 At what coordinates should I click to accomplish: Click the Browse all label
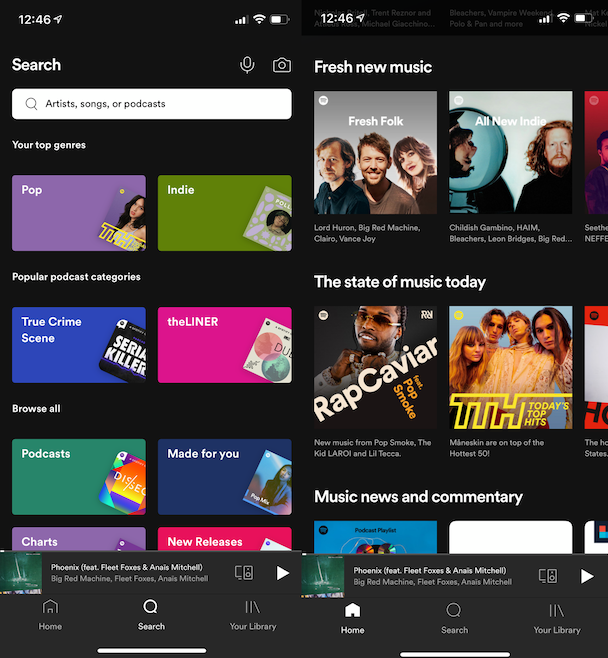click(36, 409)
